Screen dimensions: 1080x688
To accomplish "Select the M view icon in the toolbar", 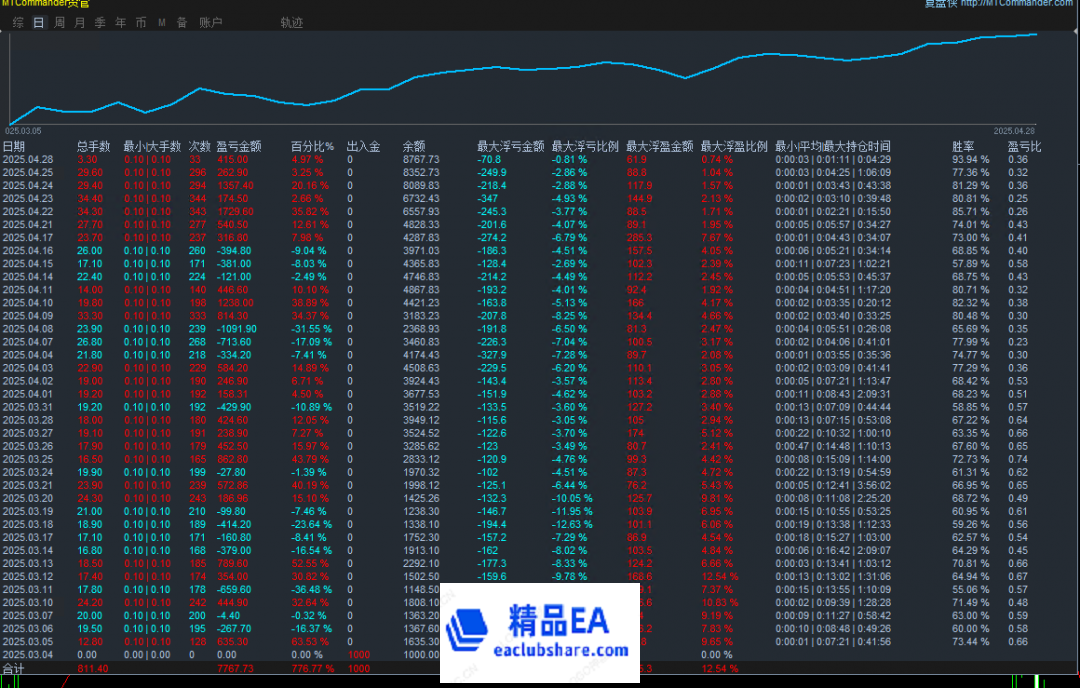I will tap(161, 21).
